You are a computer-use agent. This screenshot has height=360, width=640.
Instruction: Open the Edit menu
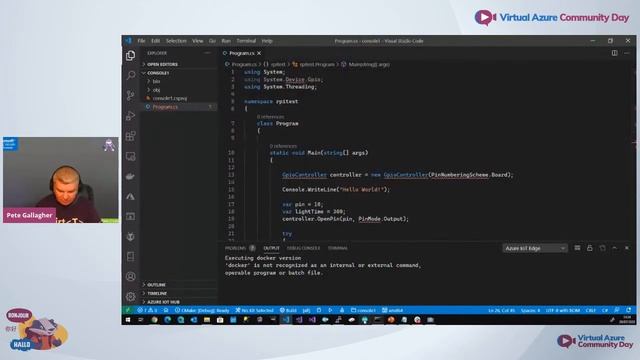156,41
